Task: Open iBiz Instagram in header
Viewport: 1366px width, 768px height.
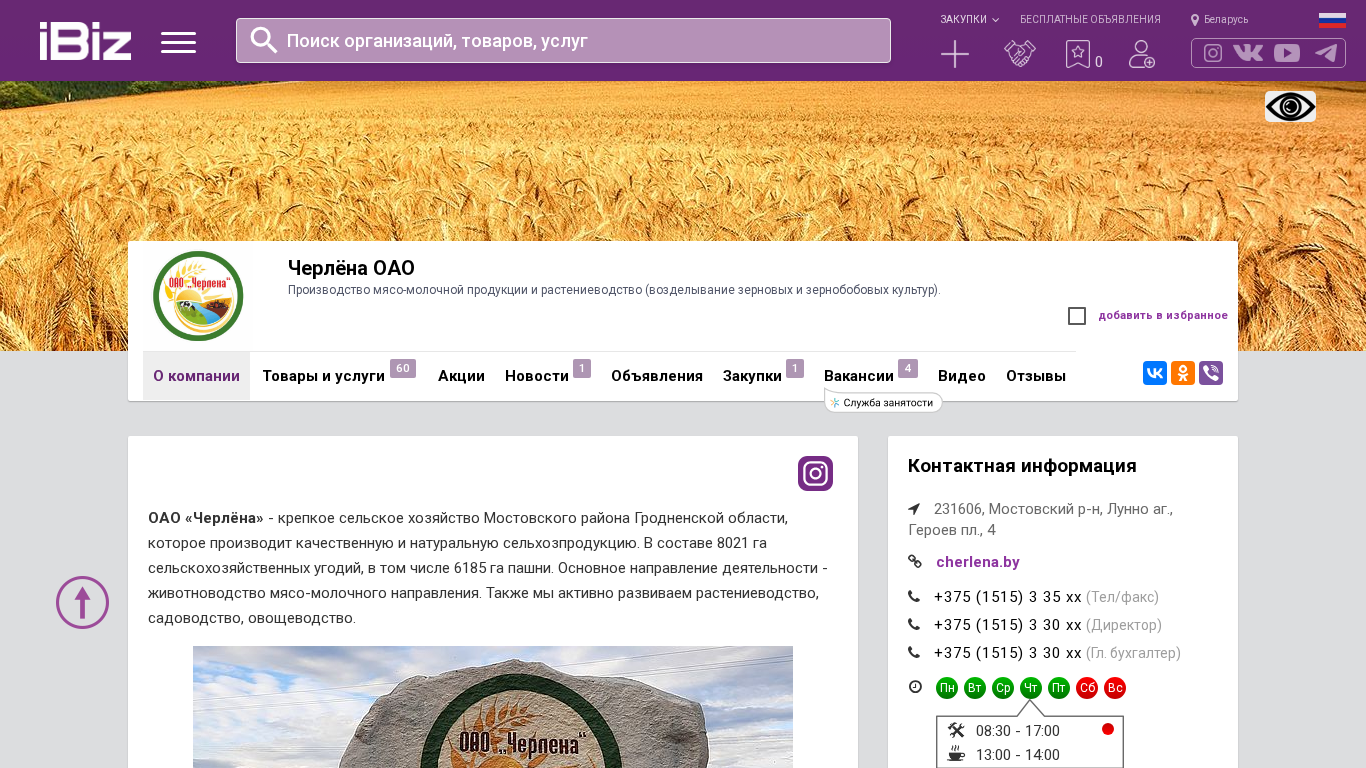Action: tap(1213, 53)
